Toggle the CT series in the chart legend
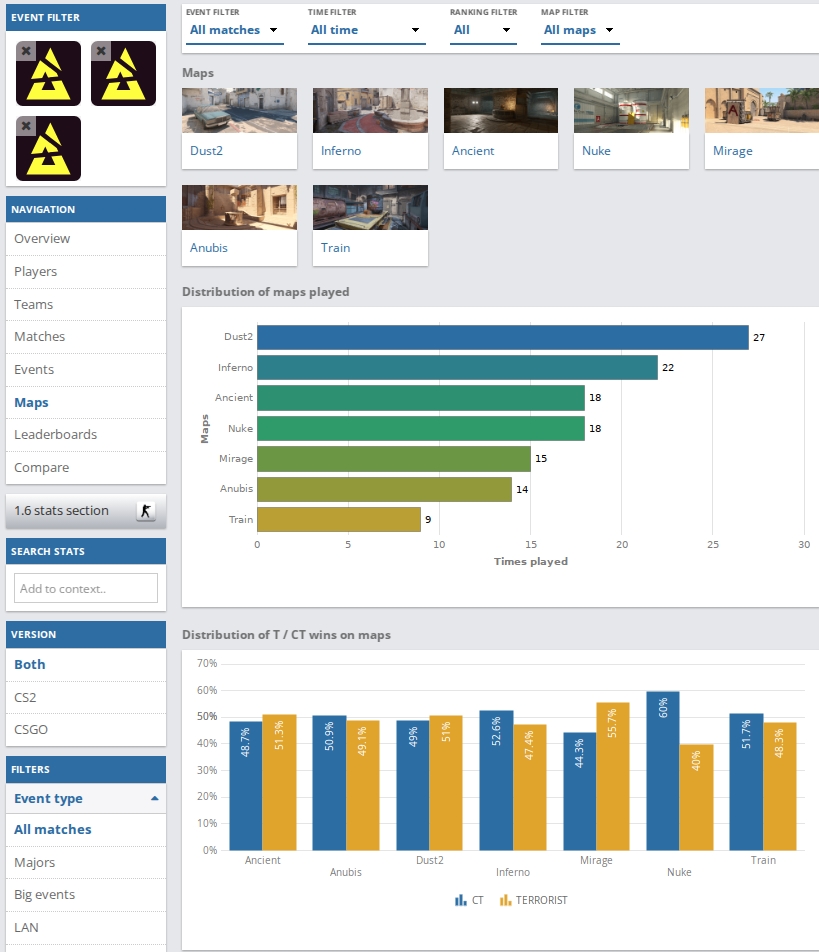Screen dimensions: 819x952 [469, 900]
